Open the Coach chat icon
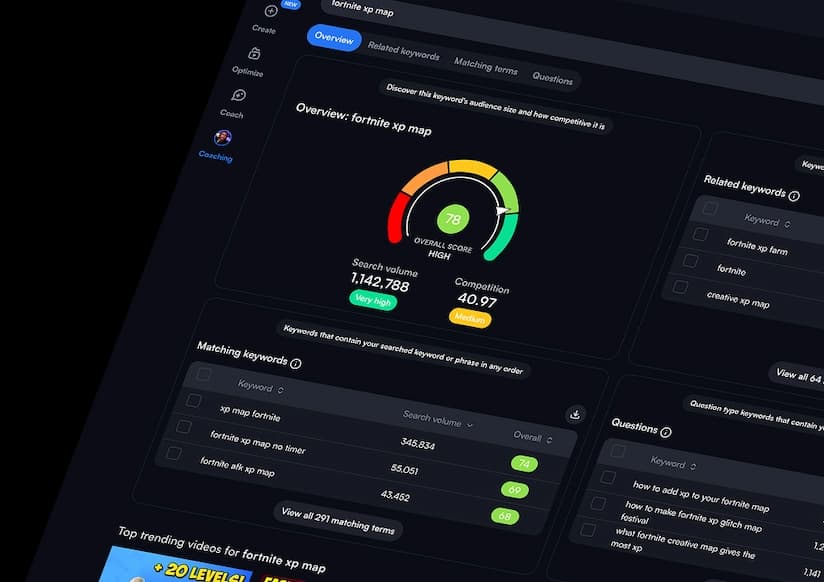The width and height of the screenshot is (824, 582). pos(238,96)
